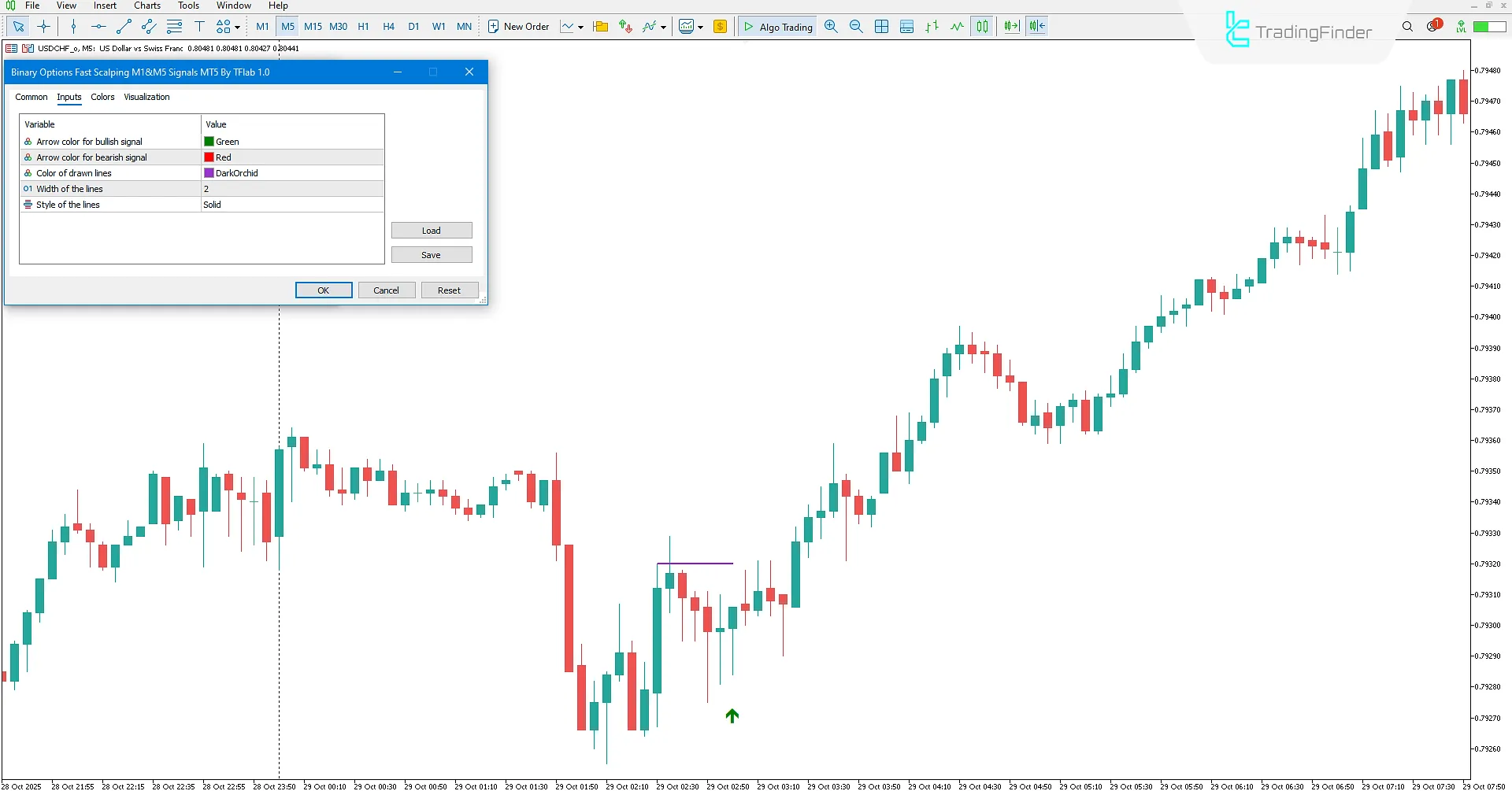Zoom in on the chart

831,26
